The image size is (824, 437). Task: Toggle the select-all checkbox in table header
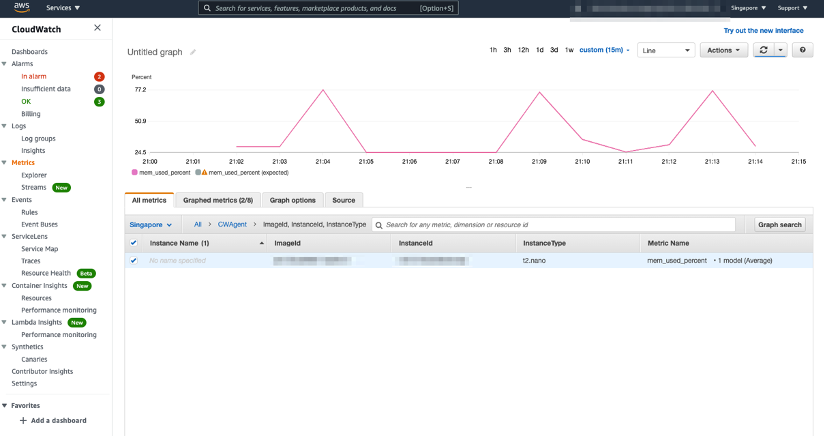point(133,243)
